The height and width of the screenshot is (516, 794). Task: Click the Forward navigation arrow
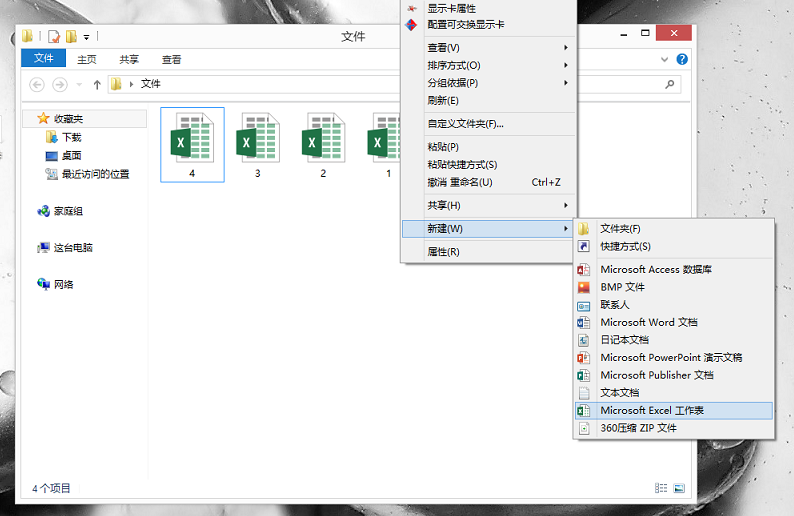point(60,85)
